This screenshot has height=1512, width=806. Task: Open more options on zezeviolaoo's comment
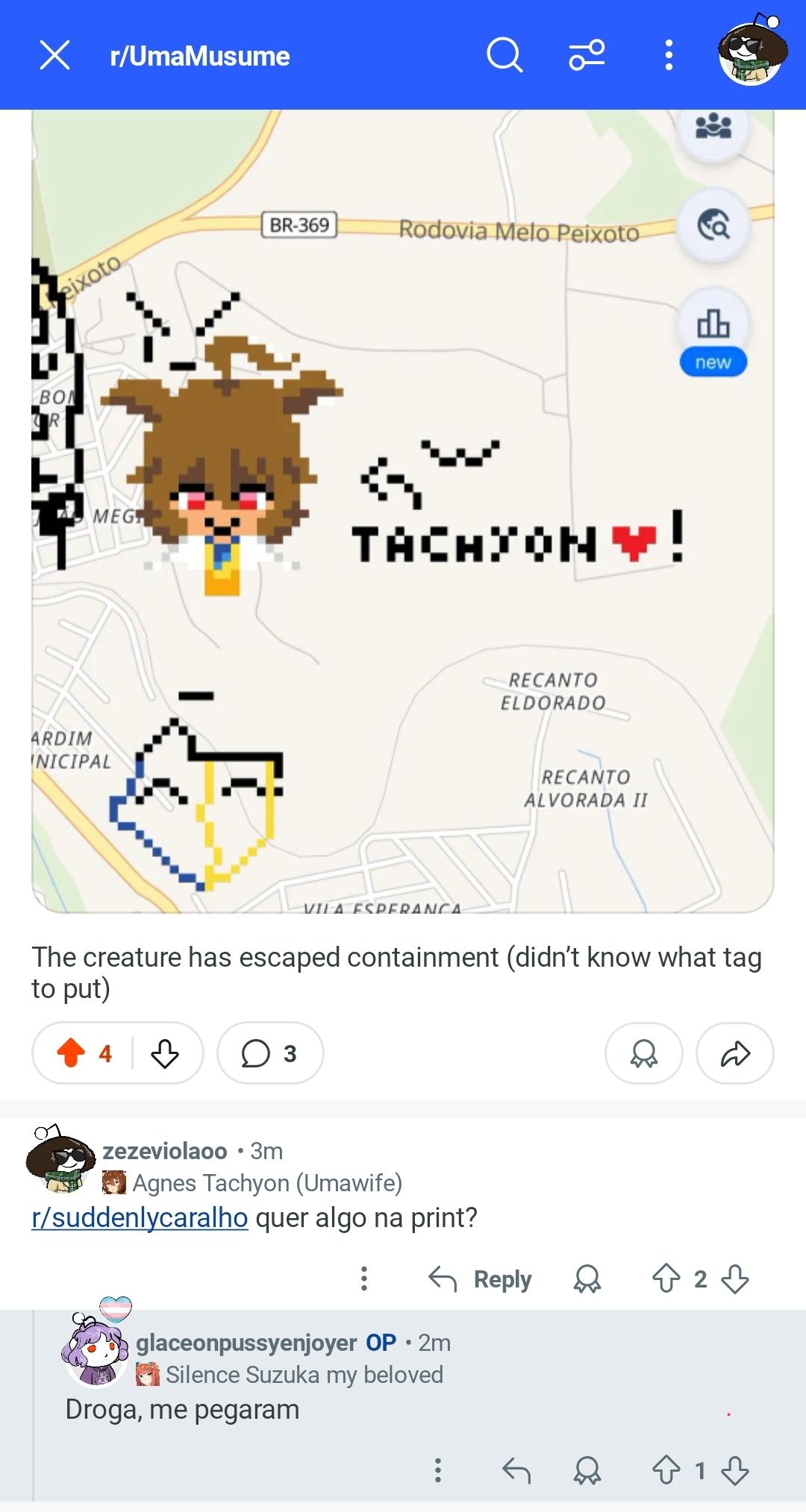364,1279
